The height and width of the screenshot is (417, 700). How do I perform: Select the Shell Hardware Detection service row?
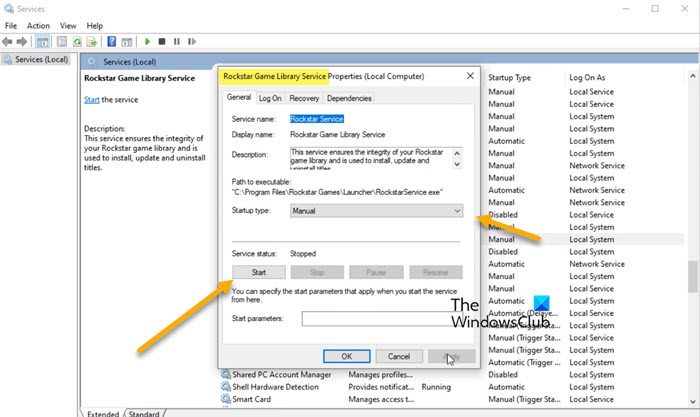pyautogui.click(x=452, y=387)
